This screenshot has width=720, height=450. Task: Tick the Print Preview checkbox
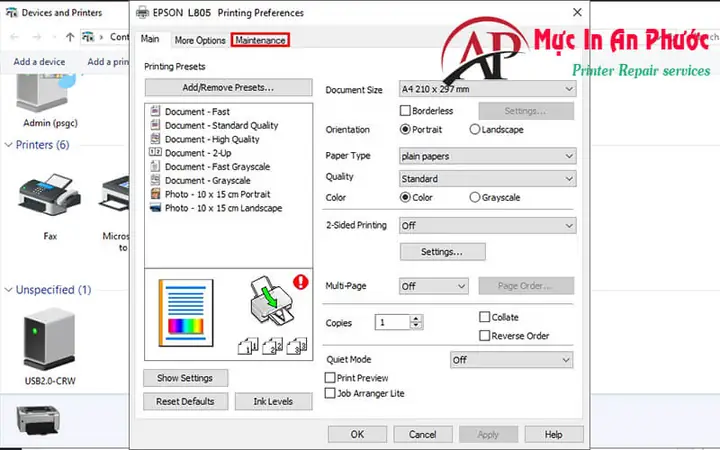(x=330, y=377)
